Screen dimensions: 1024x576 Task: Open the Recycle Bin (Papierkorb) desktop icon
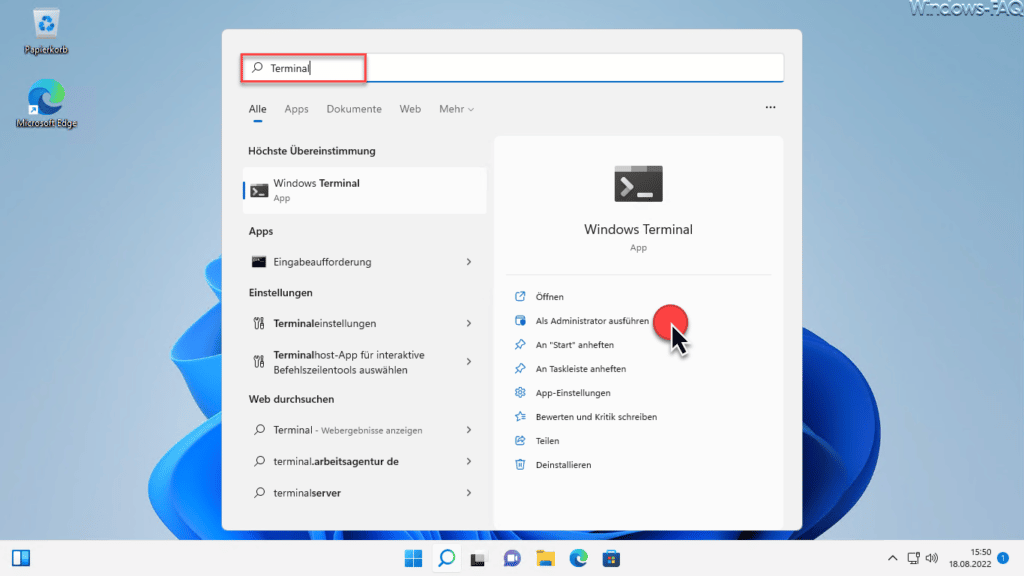[x=46, y=31]
